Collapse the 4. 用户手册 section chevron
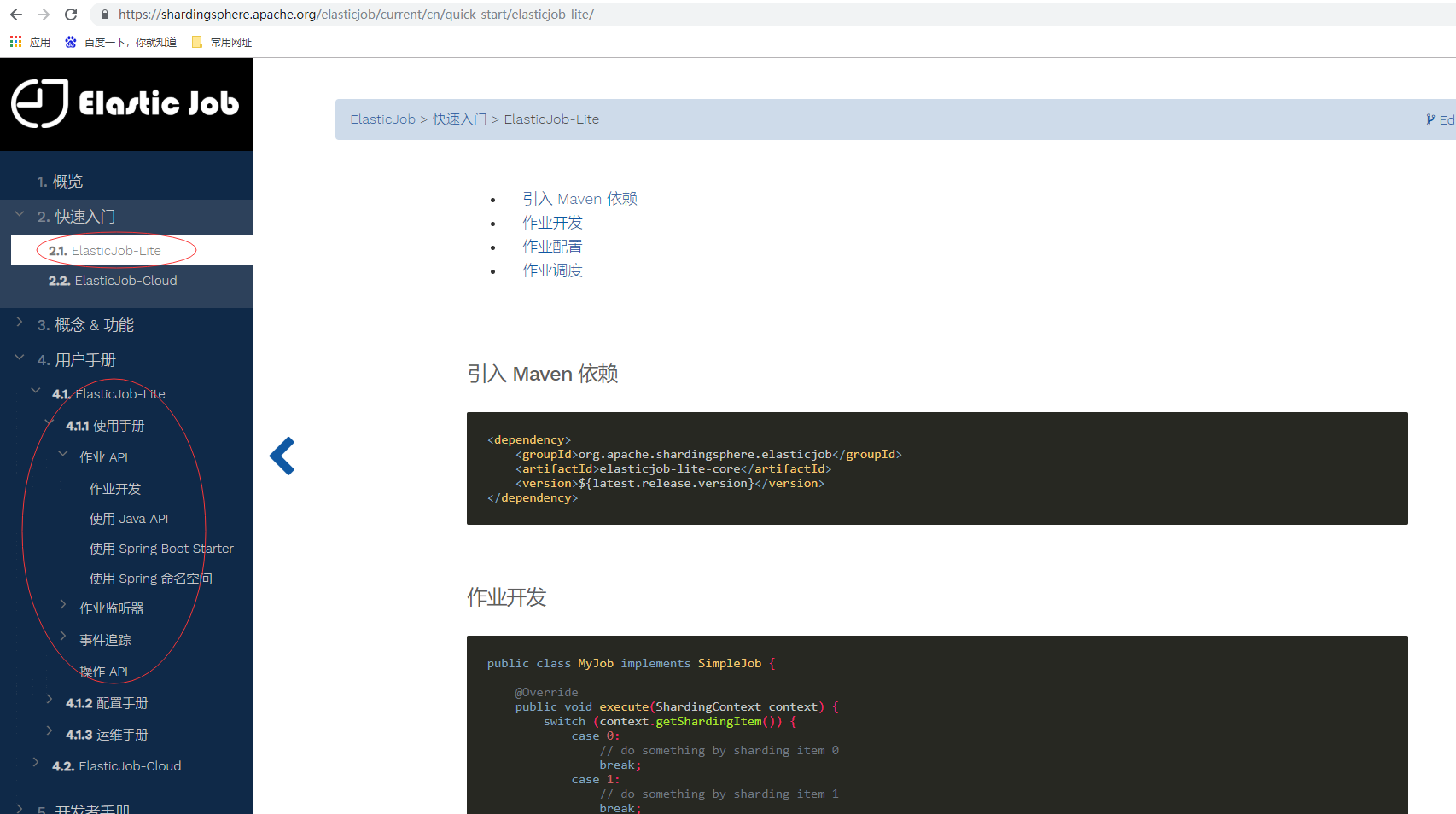 tap(20, 358)
